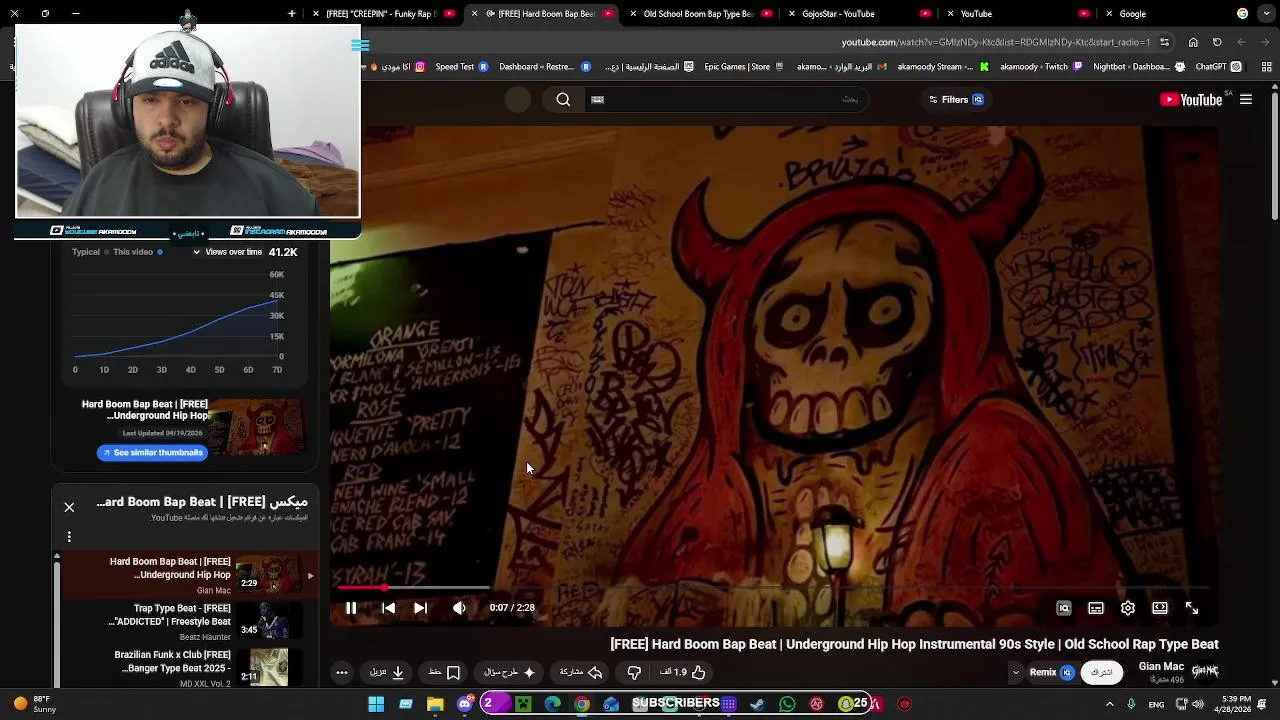Open Windows Start menu
The width and height of the screenshot is (1280, 720).
pyautogui.click(x=376, y=704)
